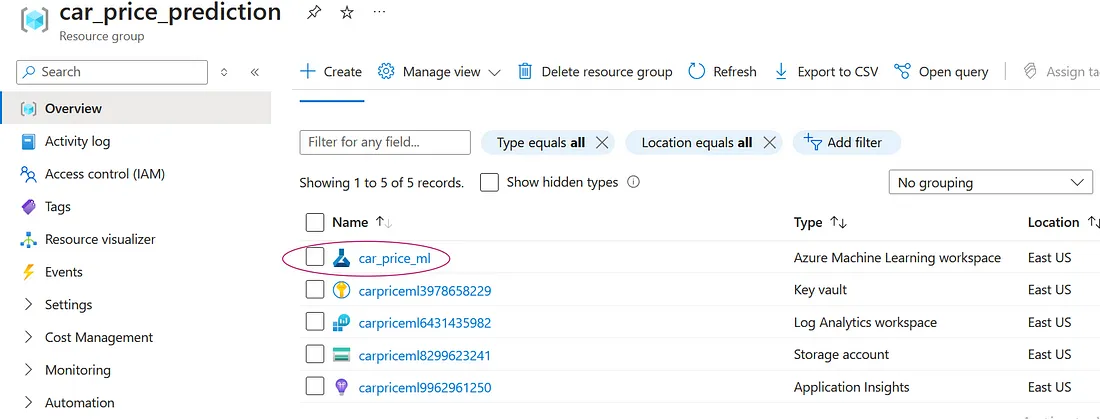The height and width of the screenshot is (419, 1100).
Task: Click the Azure Machine Learning workspace type cell
Action: [x=897, y=258]
